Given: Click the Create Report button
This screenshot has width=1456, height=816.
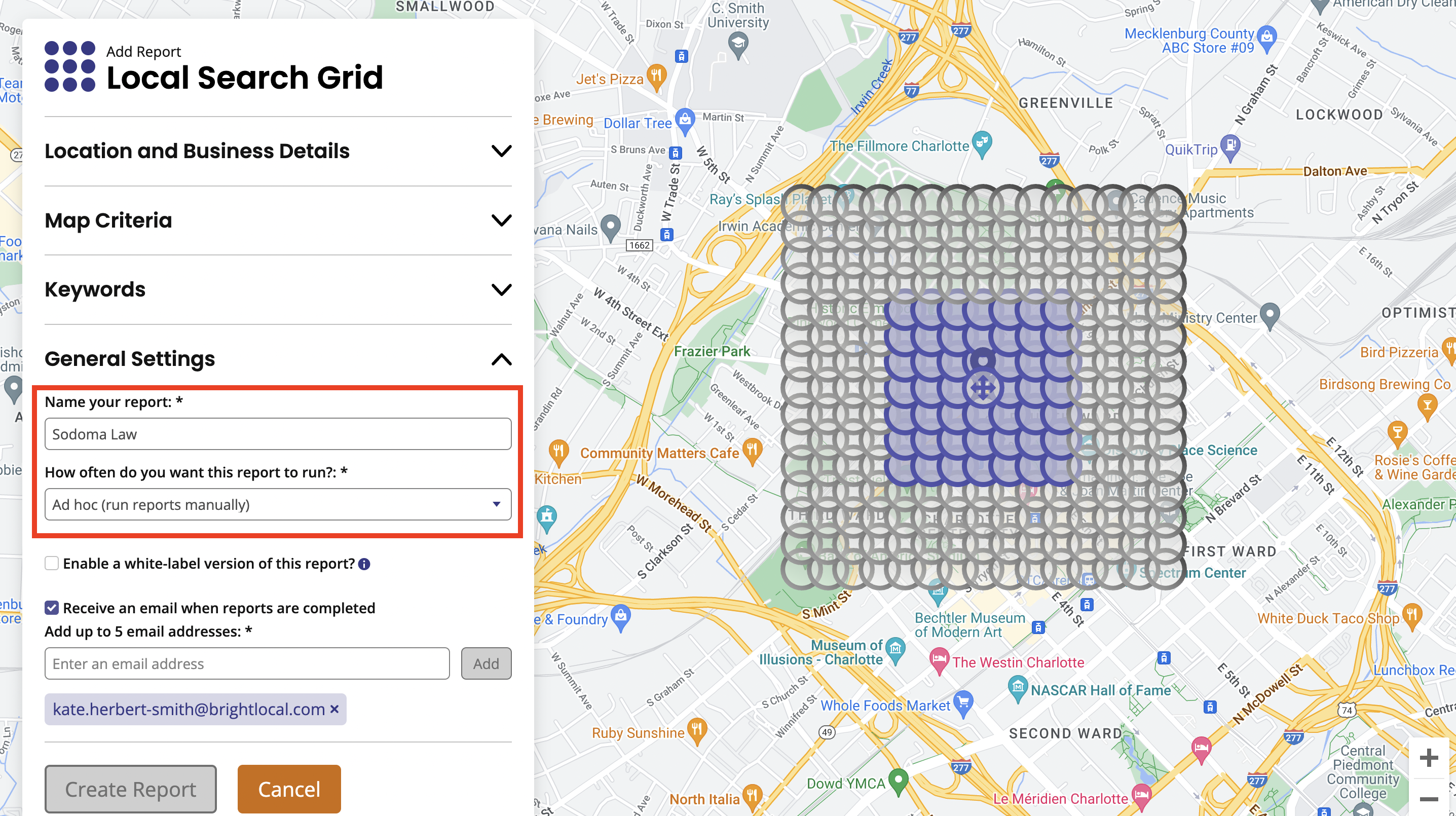Looking at the screenshot, I should coord(131,789).
